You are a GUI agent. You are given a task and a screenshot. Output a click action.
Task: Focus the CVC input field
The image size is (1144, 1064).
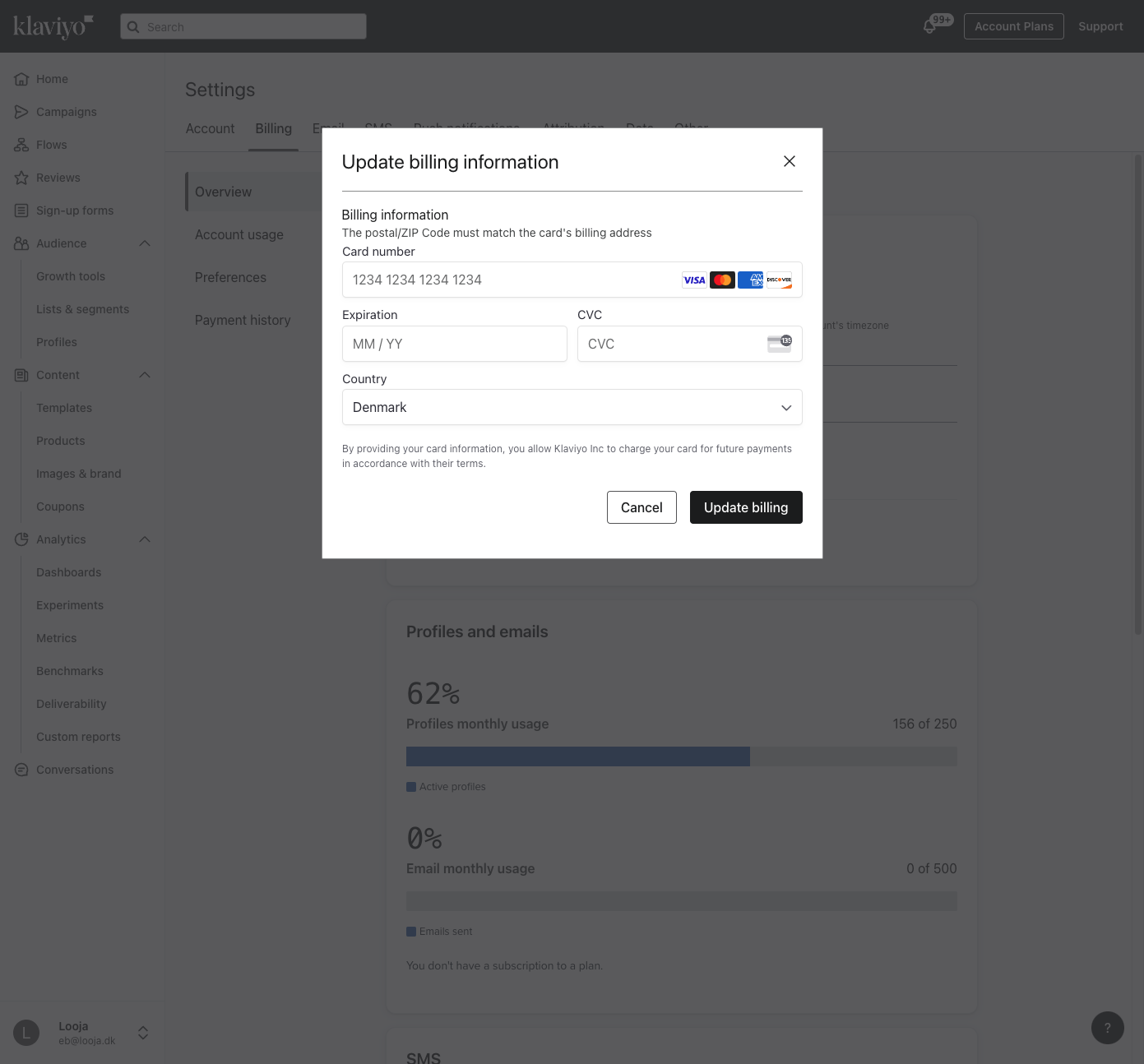coord(690,344)
